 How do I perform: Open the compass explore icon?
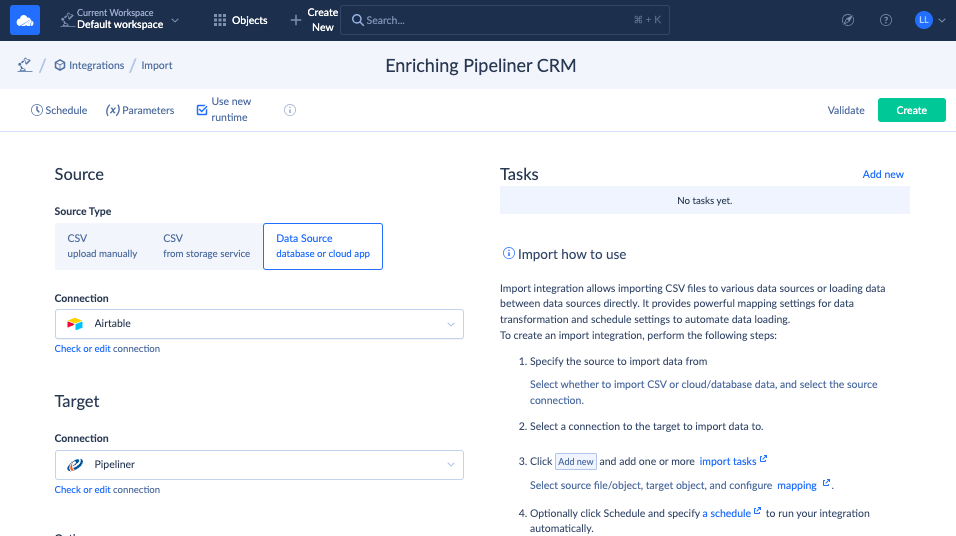[x=848, y=20]
